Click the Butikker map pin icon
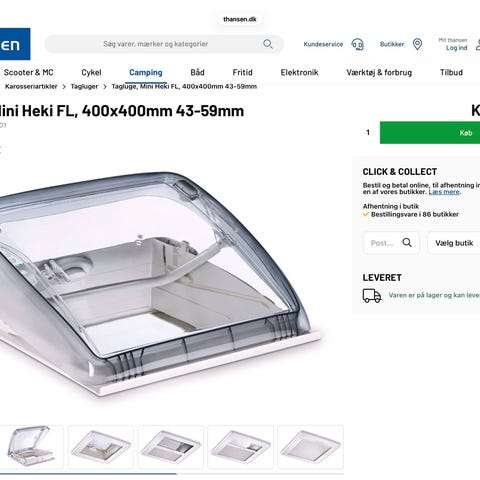This screenshot has height=480, width=480. click(x=417, y=44)
